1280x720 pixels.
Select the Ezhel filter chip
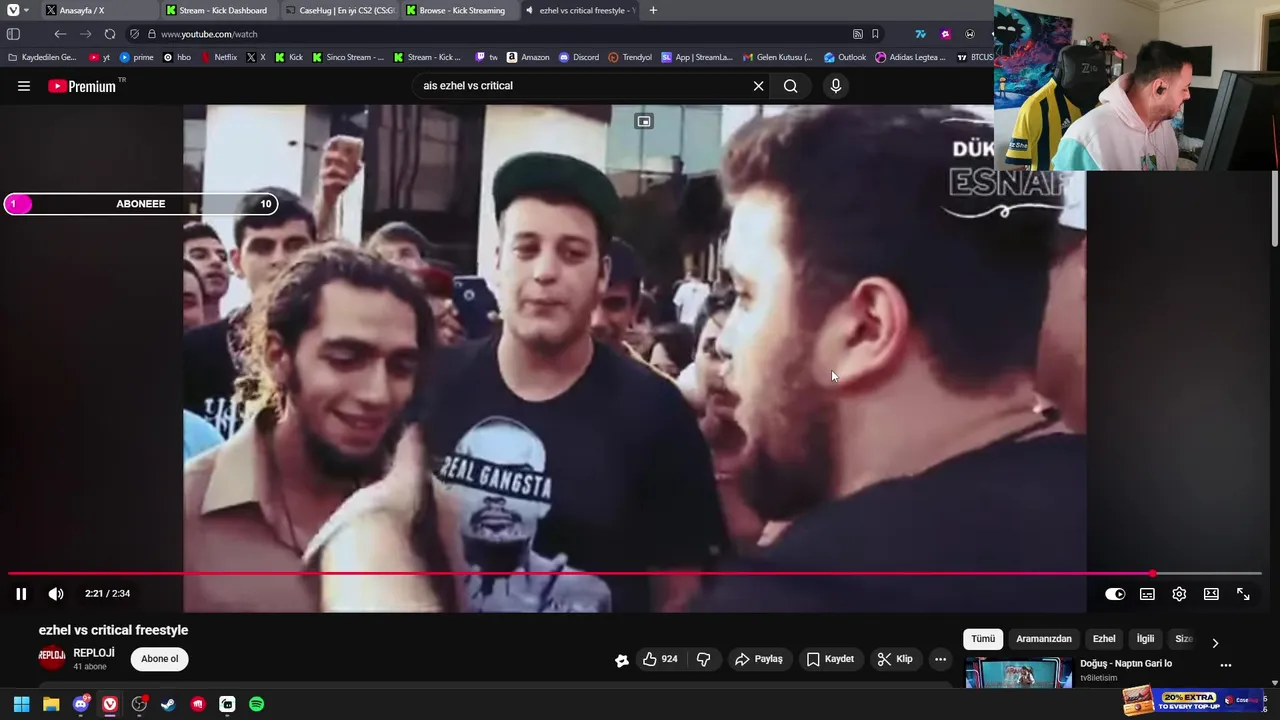click(1104, 639)
